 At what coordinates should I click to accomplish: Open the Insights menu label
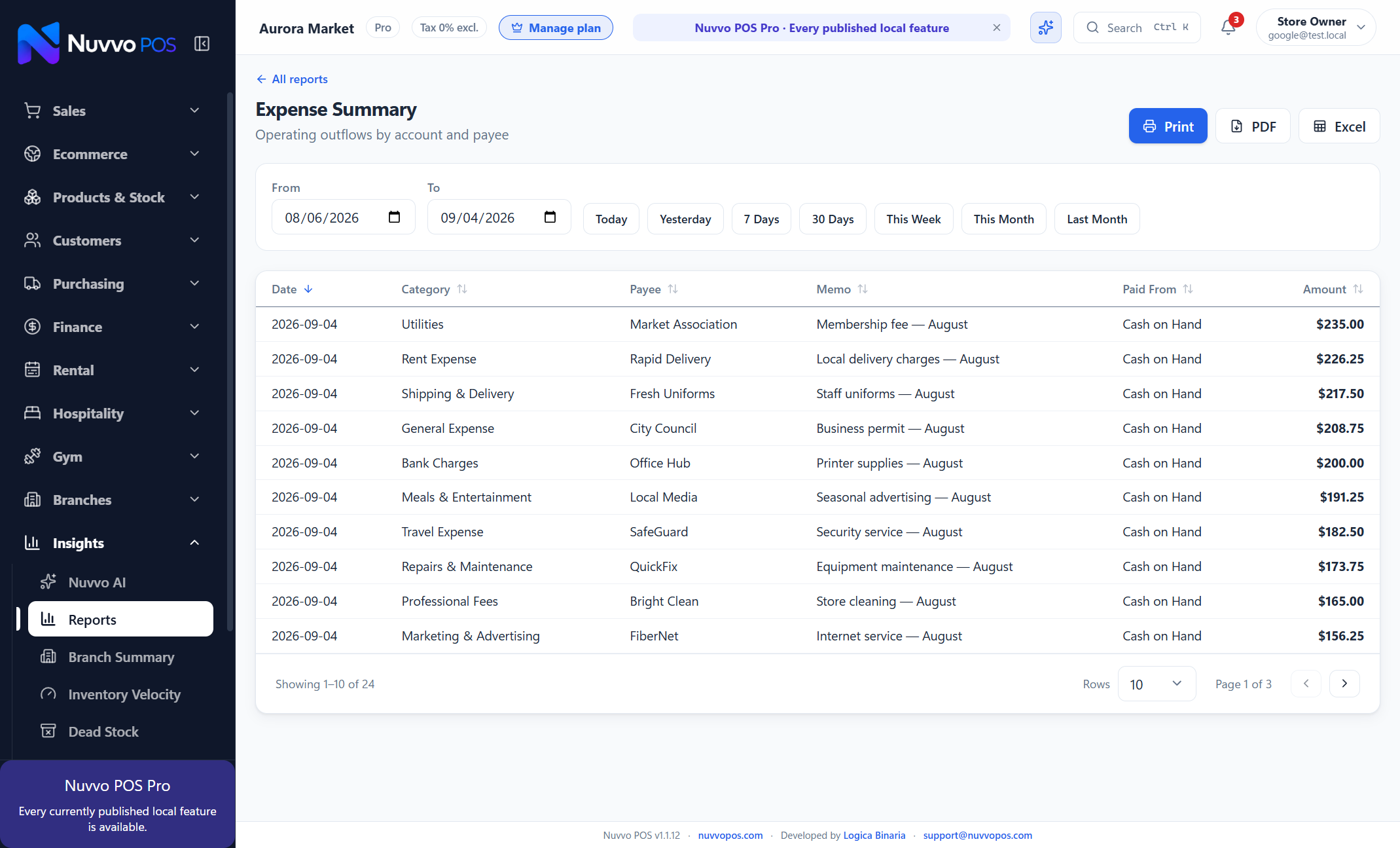pyautogui.click(x=79, y=543)
